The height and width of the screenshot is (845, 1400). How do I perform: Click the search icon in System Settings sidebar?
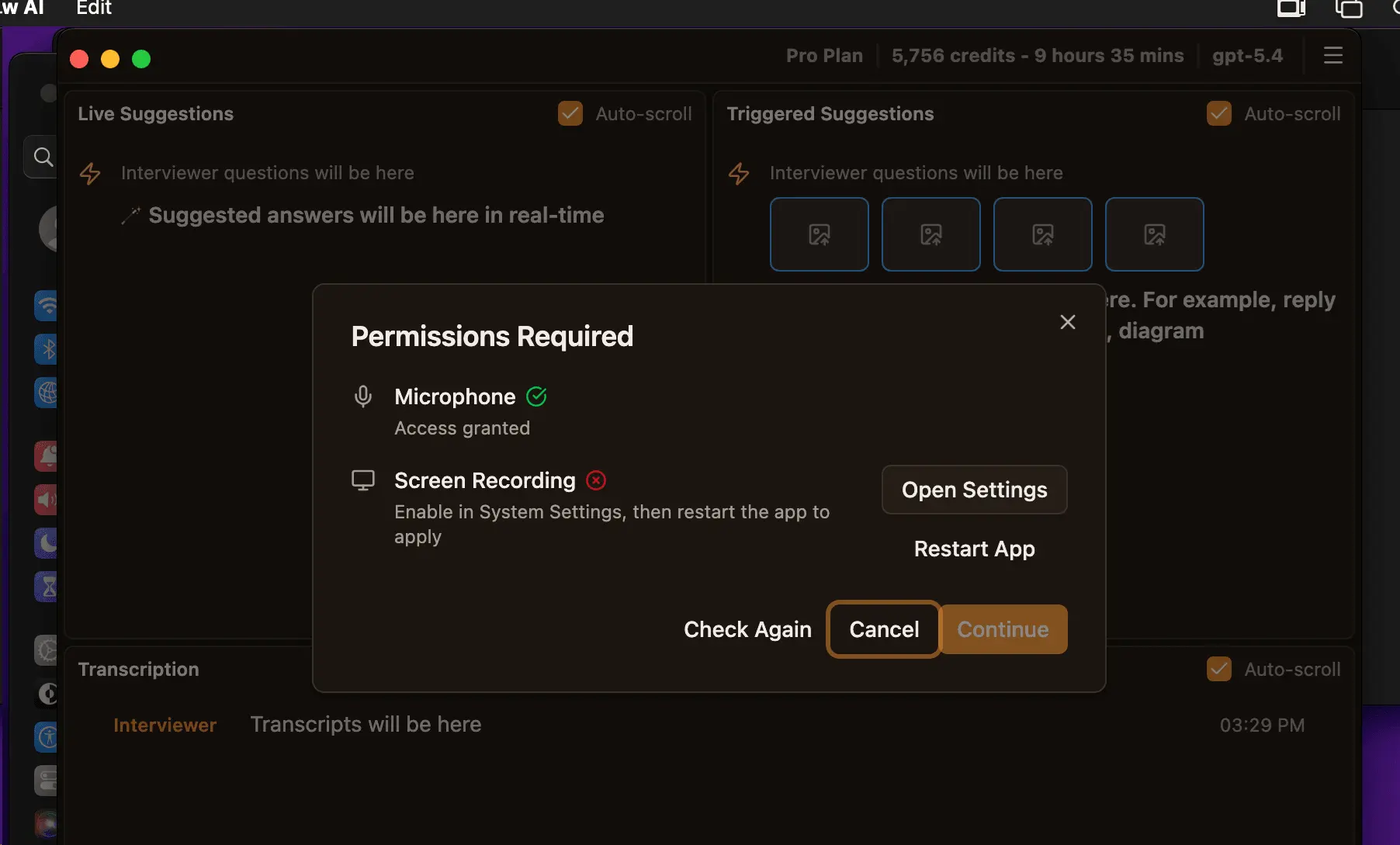point(43,158)
